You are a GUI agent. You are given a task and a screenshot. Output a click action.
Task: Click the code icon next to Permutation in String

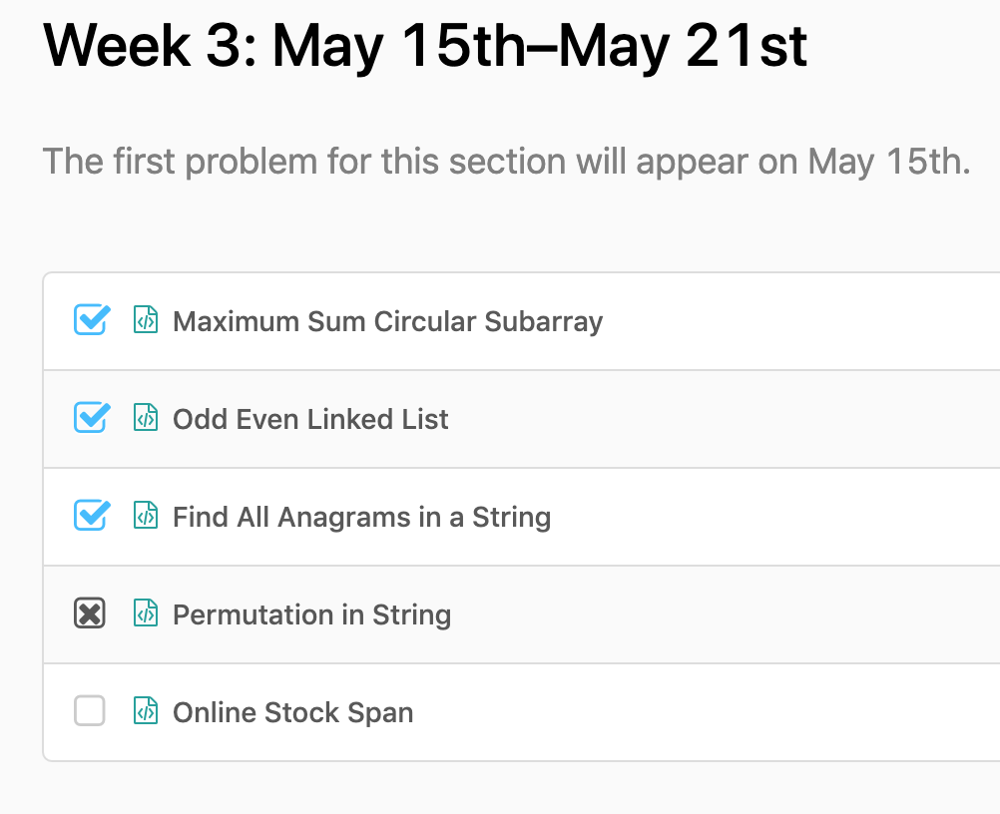tap(145, 613)
